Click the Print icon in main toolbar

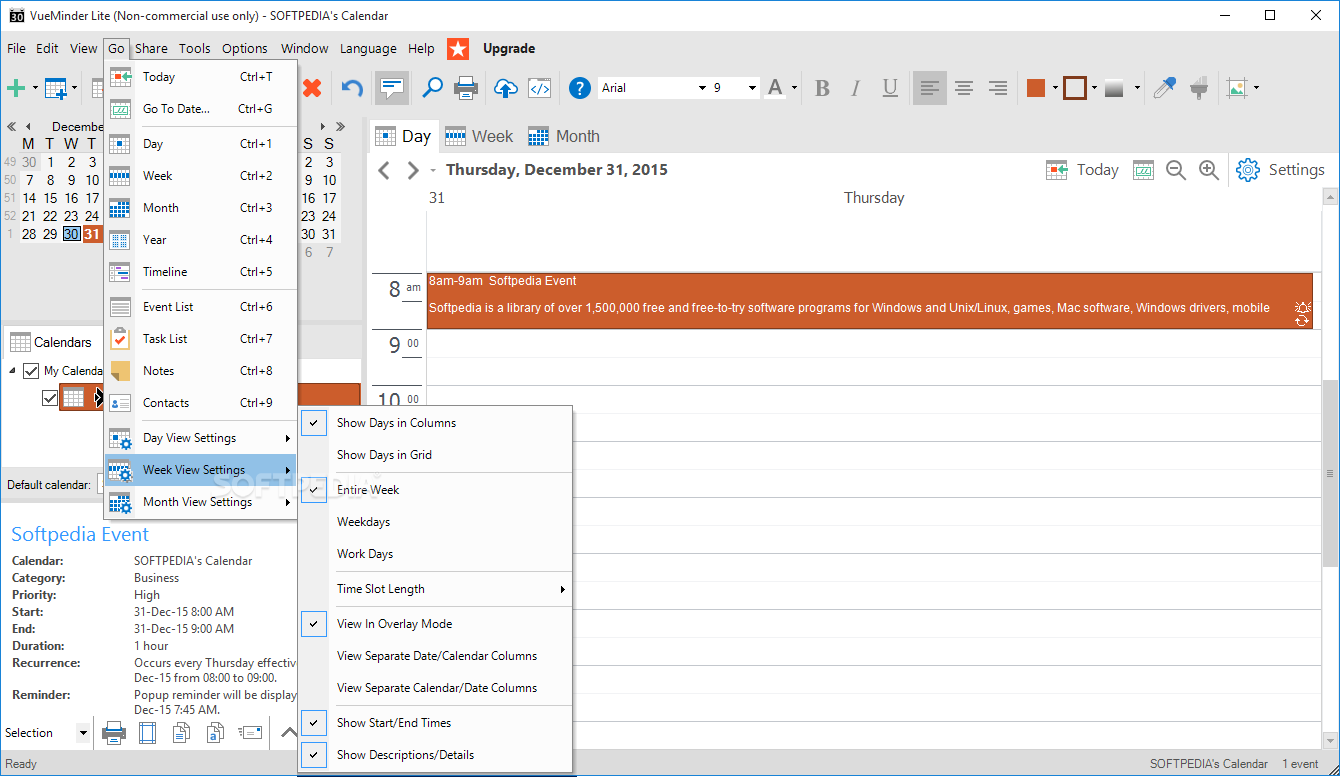466,88
